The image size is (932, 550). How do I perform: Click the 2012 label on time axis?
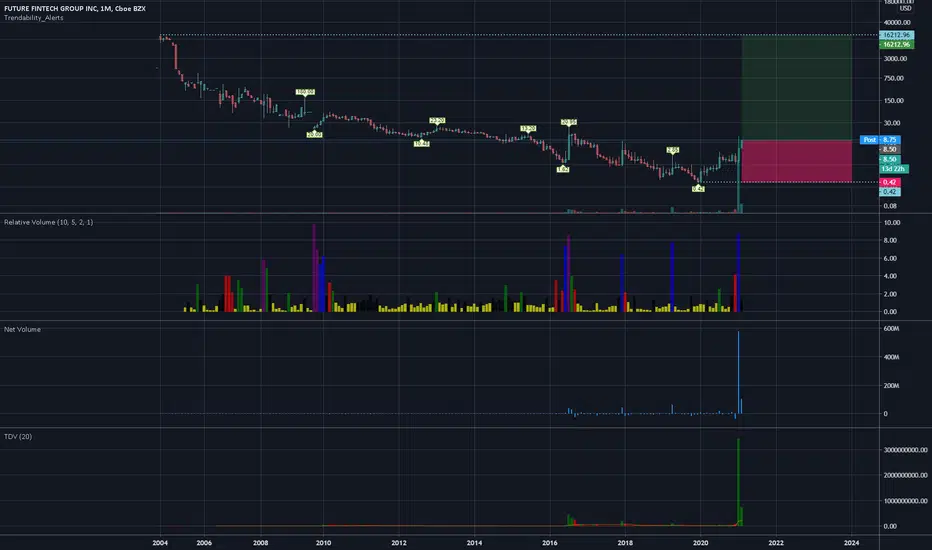pyautogui.click(x=399, y=542)
